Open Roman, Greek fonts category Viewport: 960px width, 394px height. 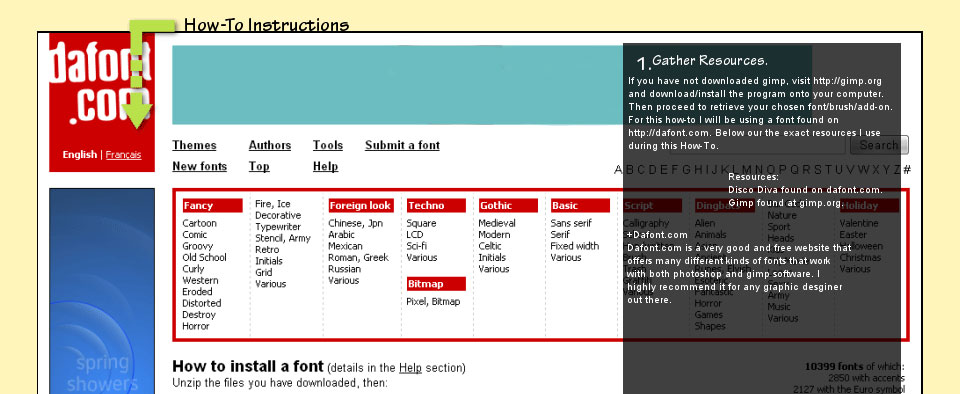[358, 258]
